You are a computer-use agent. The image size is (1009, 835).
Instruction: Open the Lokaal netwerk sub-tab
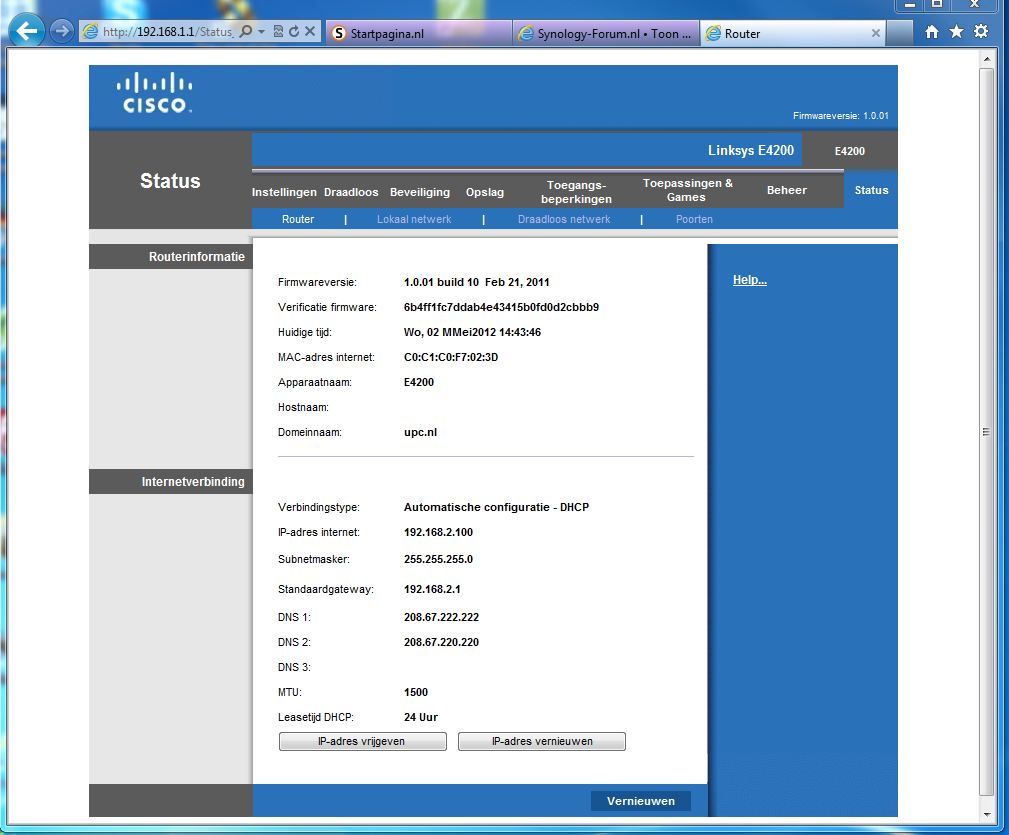click(x=414, y=219)
